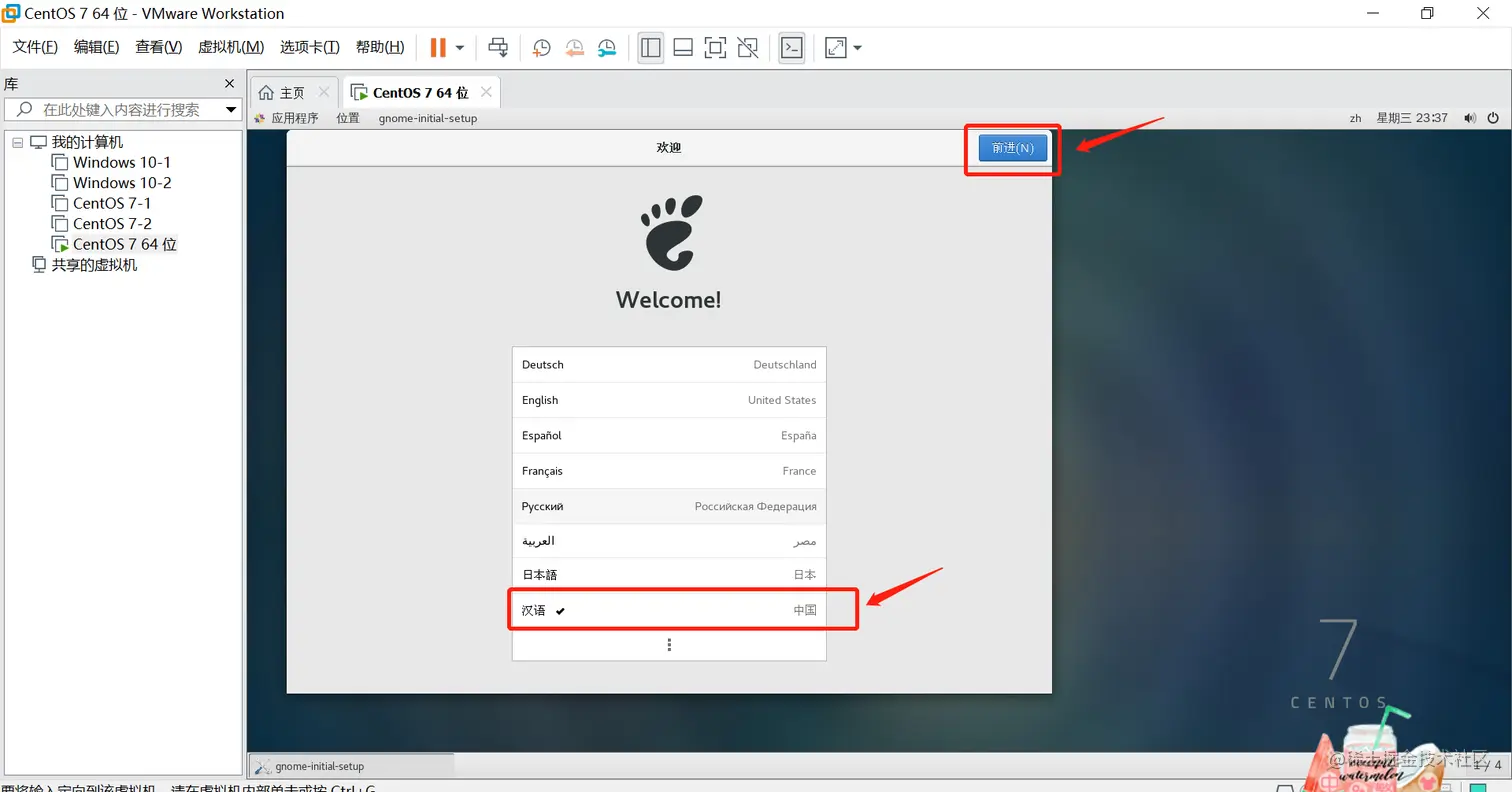Send Ctrl+Alt+Del to the virtual machine
Viewport: 1512px width, 792px height.
(x=498, y=47)
